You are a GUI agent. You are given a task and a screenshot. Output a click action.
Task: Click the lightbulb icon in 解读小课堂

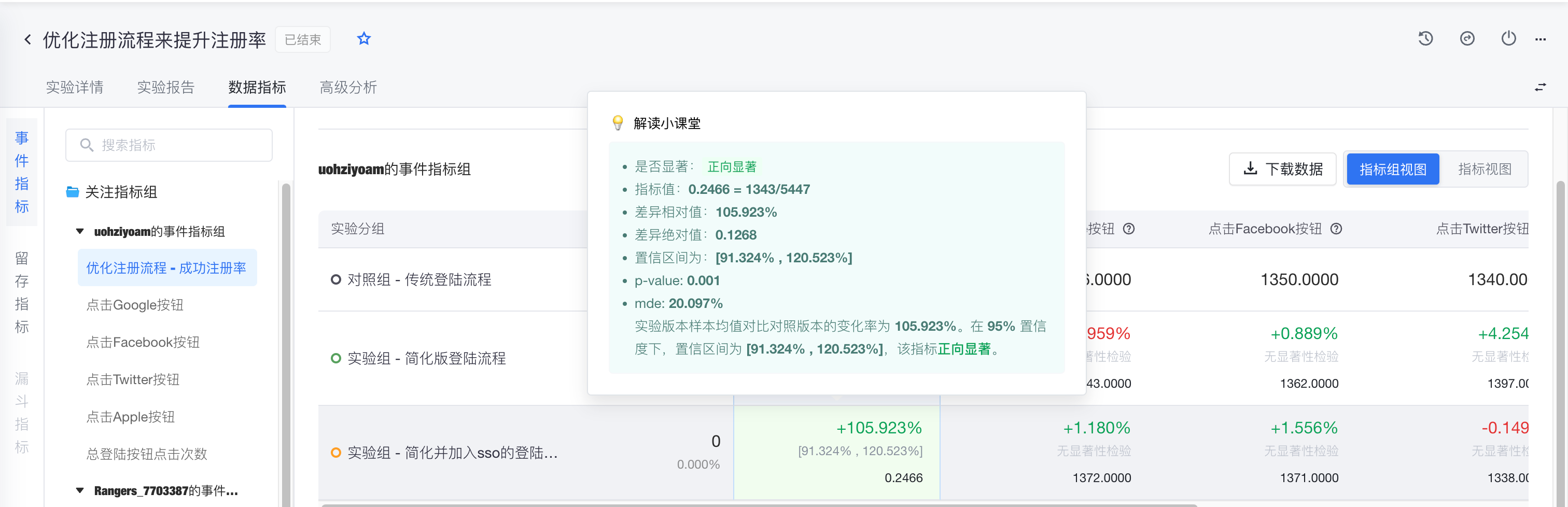point(617,123)
